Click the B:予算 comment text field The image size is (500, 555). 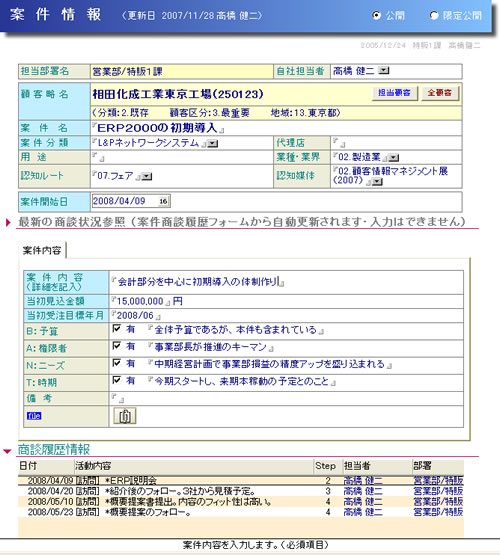tap(236, 330)
